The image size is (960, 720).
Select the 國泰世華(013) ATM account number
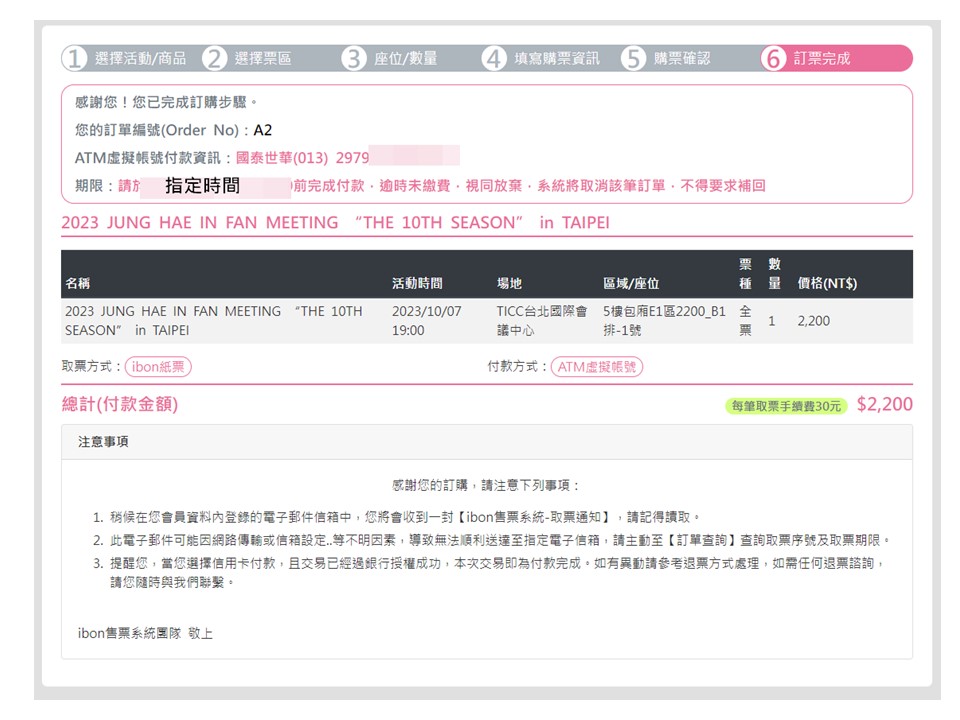pyautogui.click(x=302, y=158)
